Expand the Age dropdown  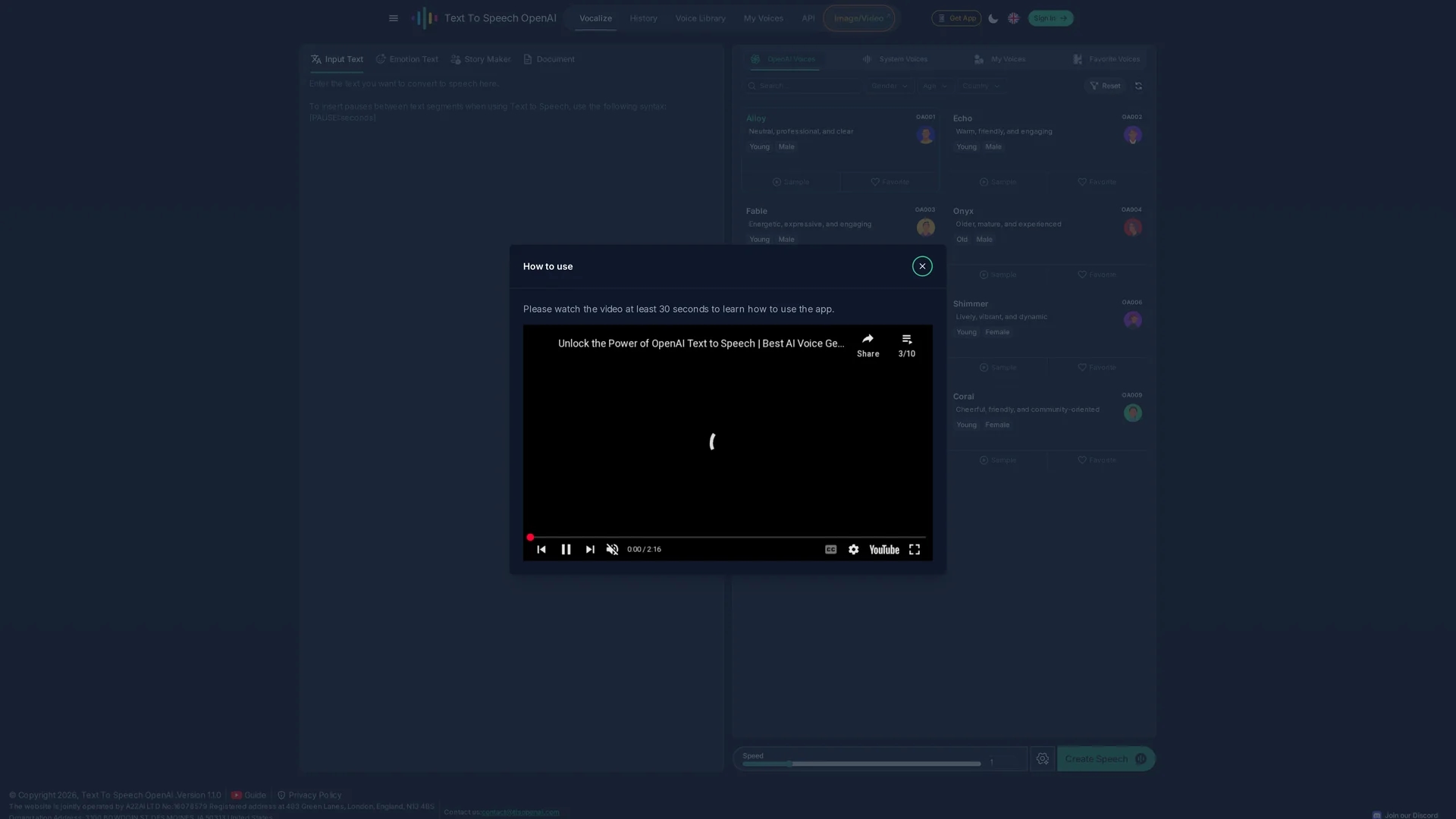pos(934,86)
